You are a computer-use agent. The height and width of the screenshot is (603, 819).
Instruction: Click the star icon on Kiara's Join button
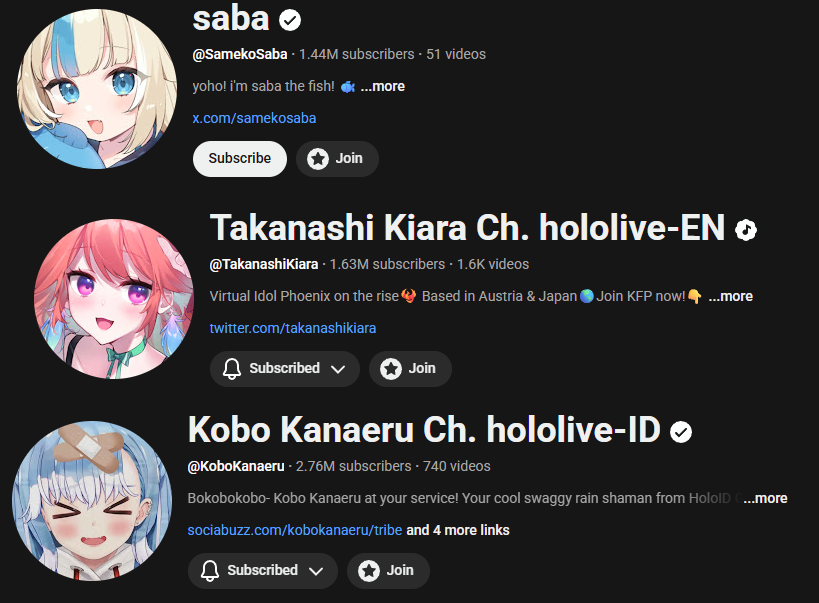391,368
